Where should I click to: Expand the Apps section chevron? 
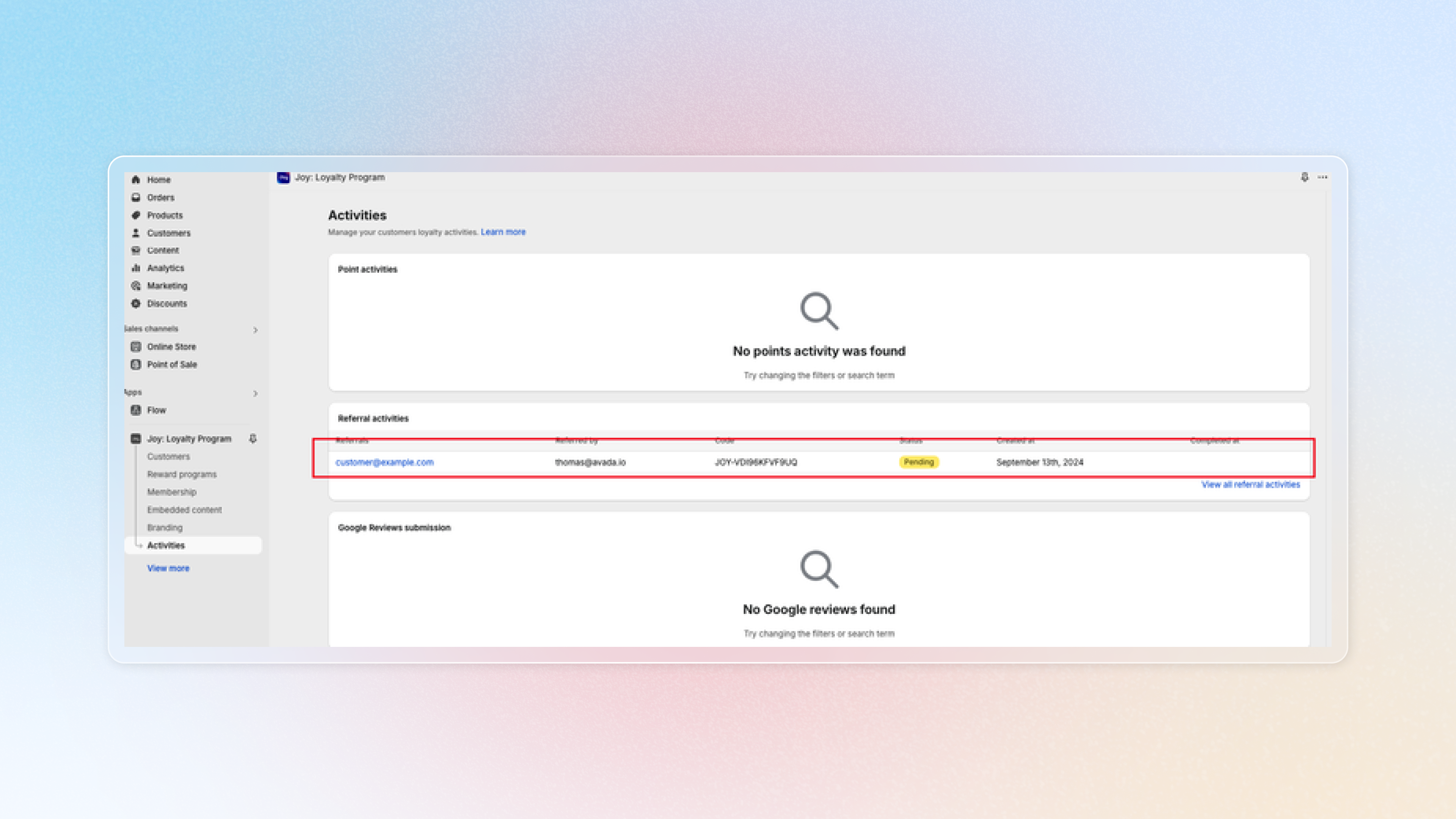[256, 394]
